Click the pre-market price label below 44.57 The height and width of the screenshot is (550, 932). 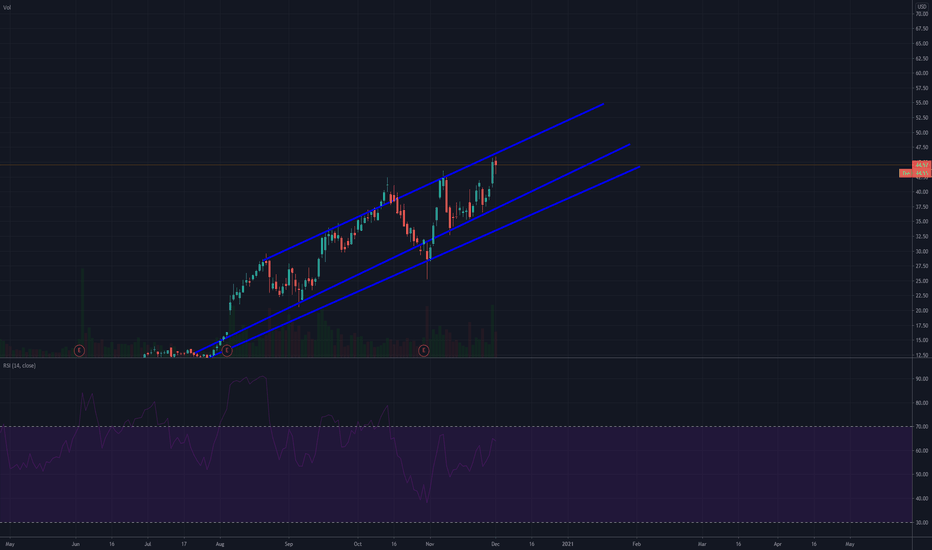click(915, 173)
